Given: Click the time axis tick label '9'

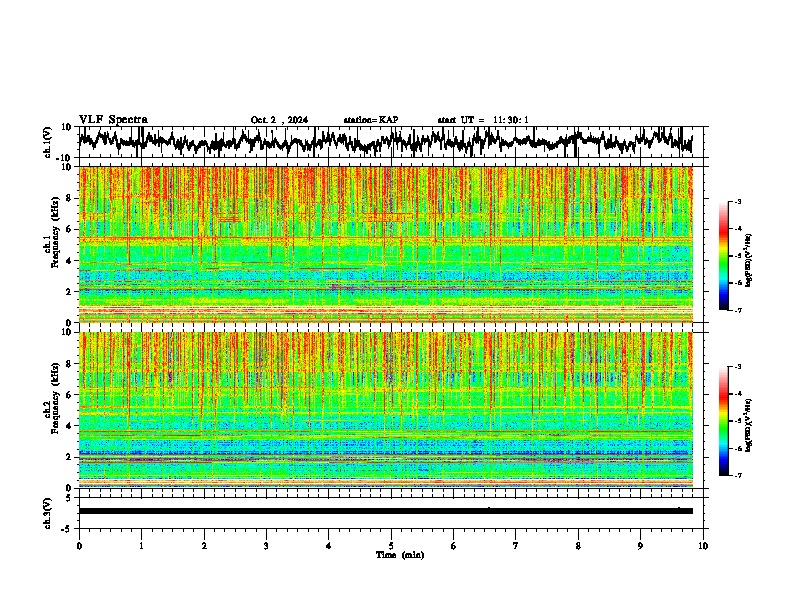Looking at the screenshot, I should coord(640,546).
